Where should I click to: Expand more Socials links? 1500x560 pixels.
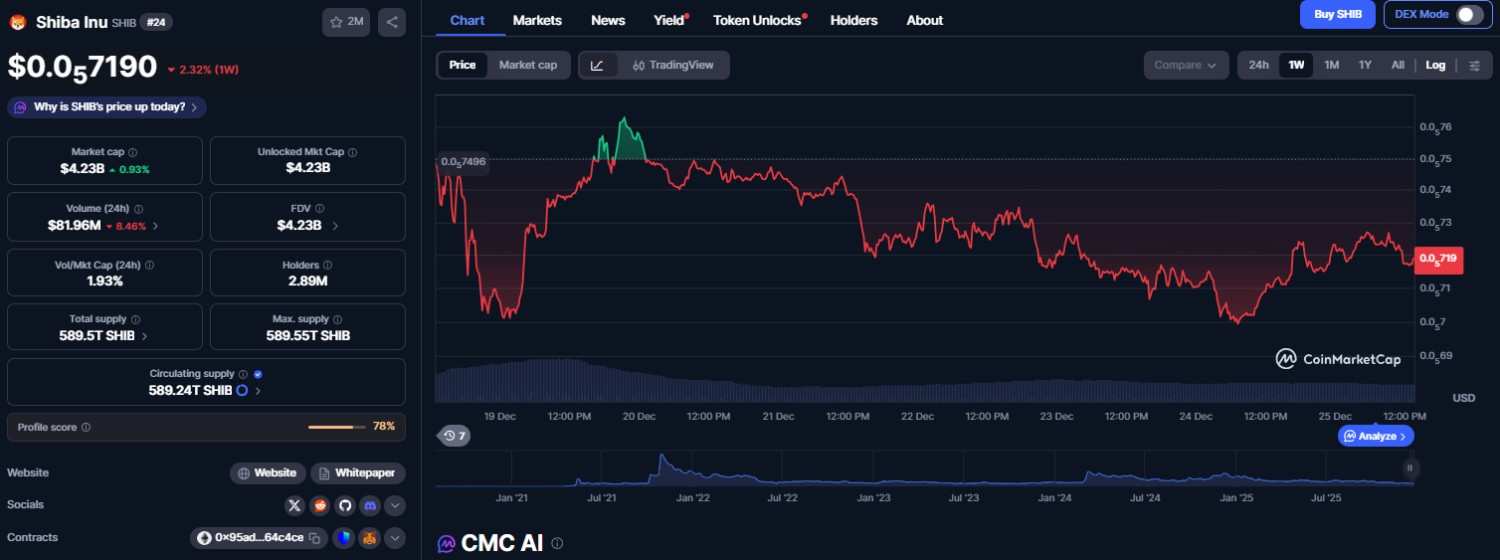tap(395, 505)
